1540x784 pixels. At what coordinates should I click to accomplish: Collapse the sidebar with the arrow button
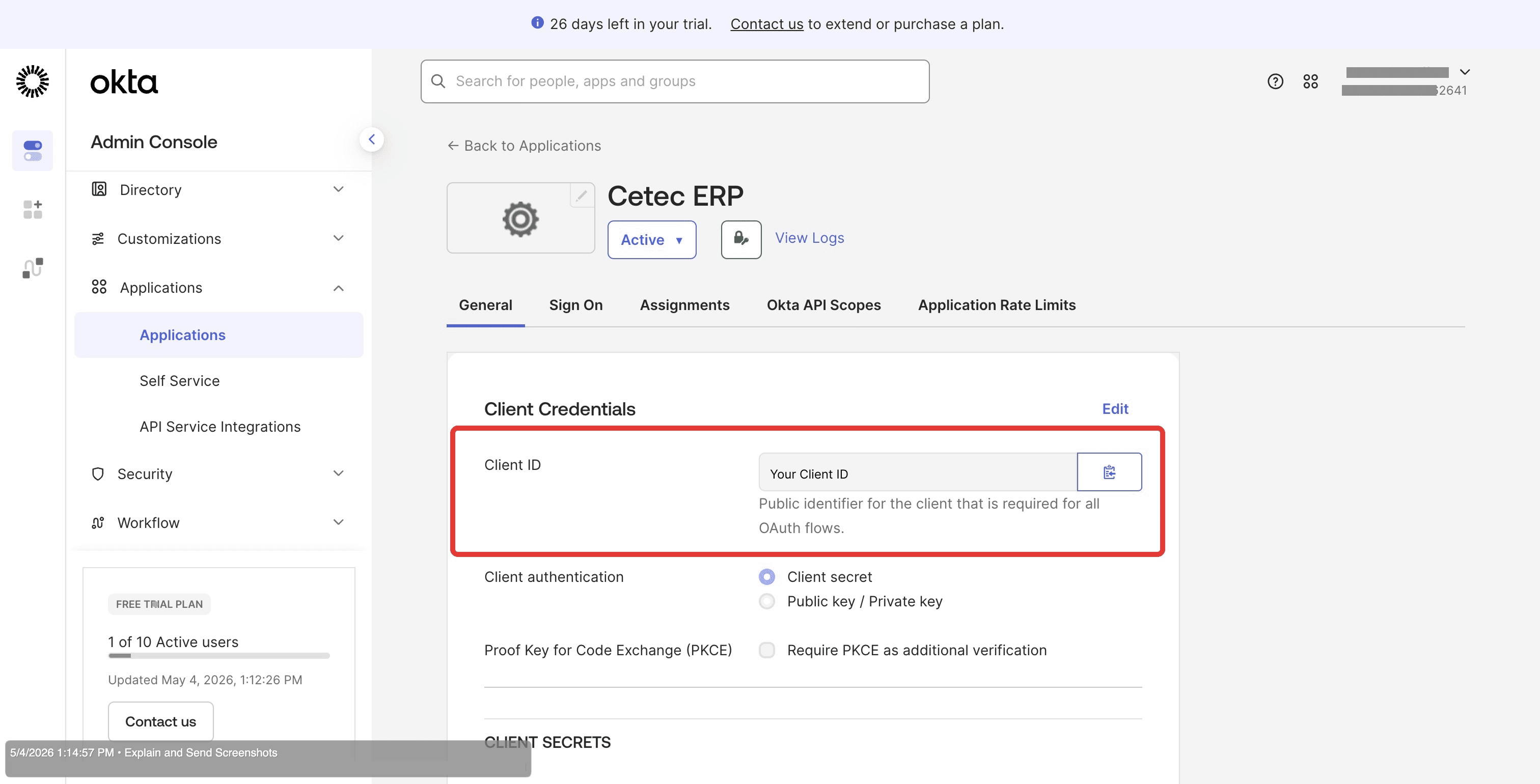[x=371, y=139]
